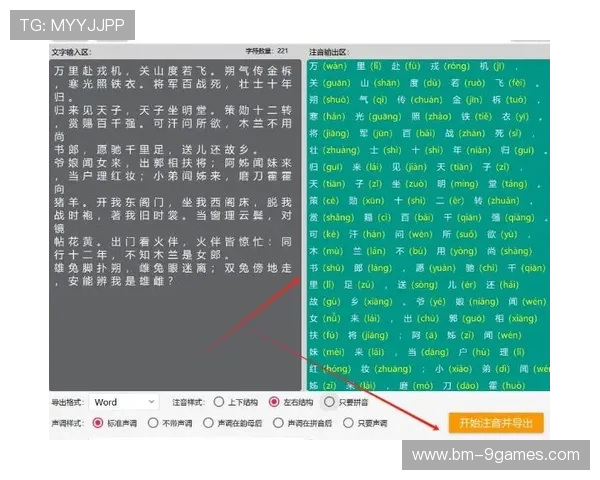This screenshot has width=600, height=480.
Task: Click the 注音输出区 panel label
Action: pos(328,50)
